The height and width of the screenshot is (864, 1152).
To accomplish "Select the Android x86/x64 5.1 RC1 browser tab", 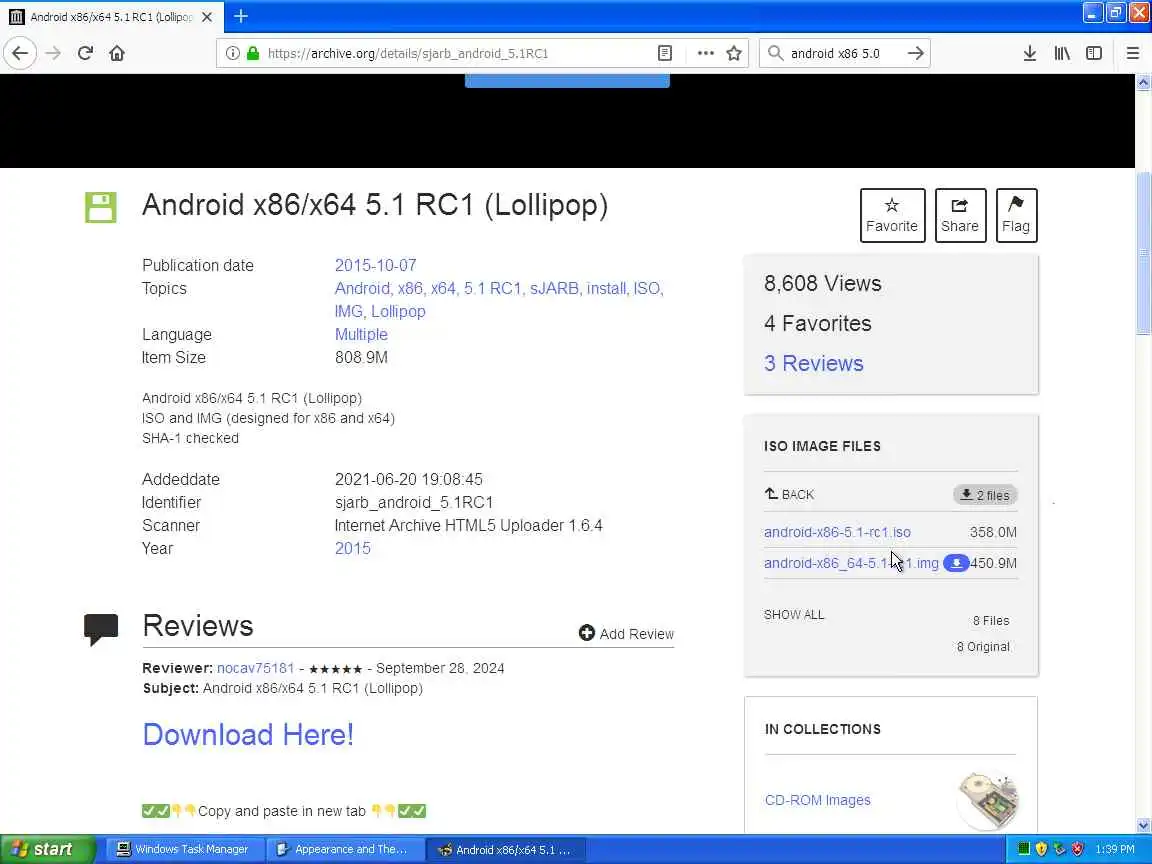I will click(x=112, y=17).
